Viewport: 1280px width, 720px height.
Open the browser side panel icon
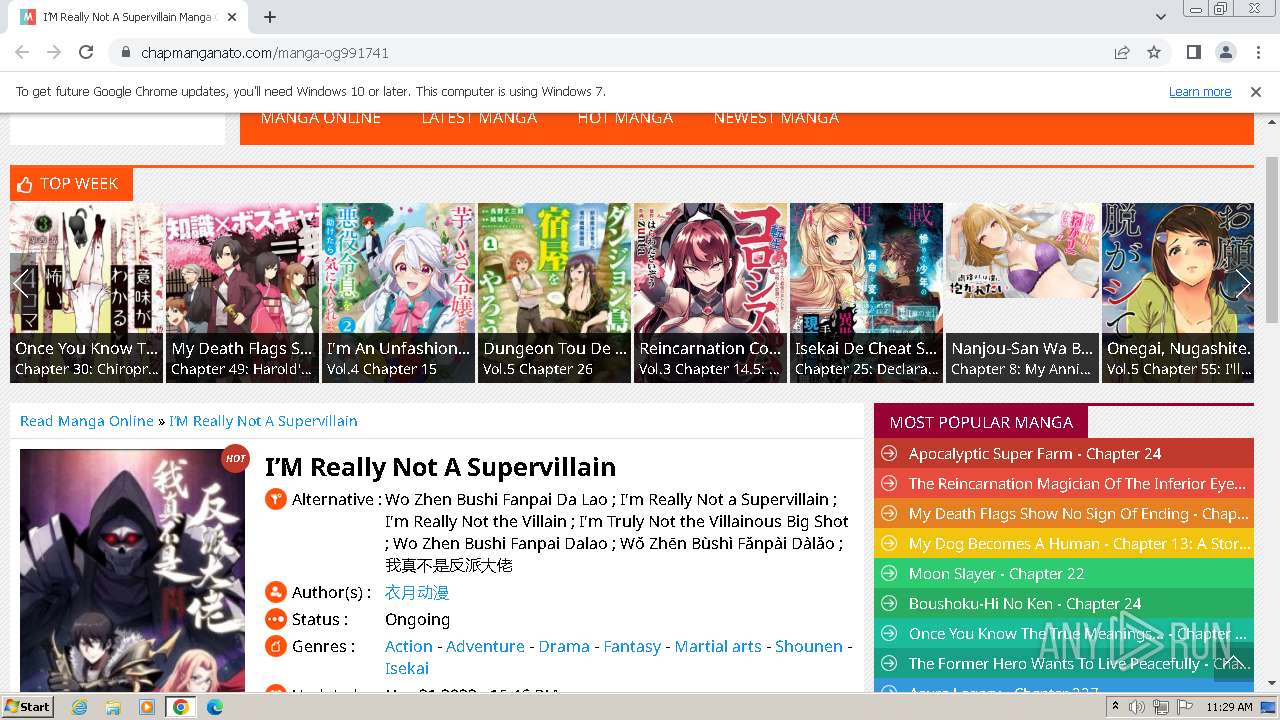(x=1194, y=52)
